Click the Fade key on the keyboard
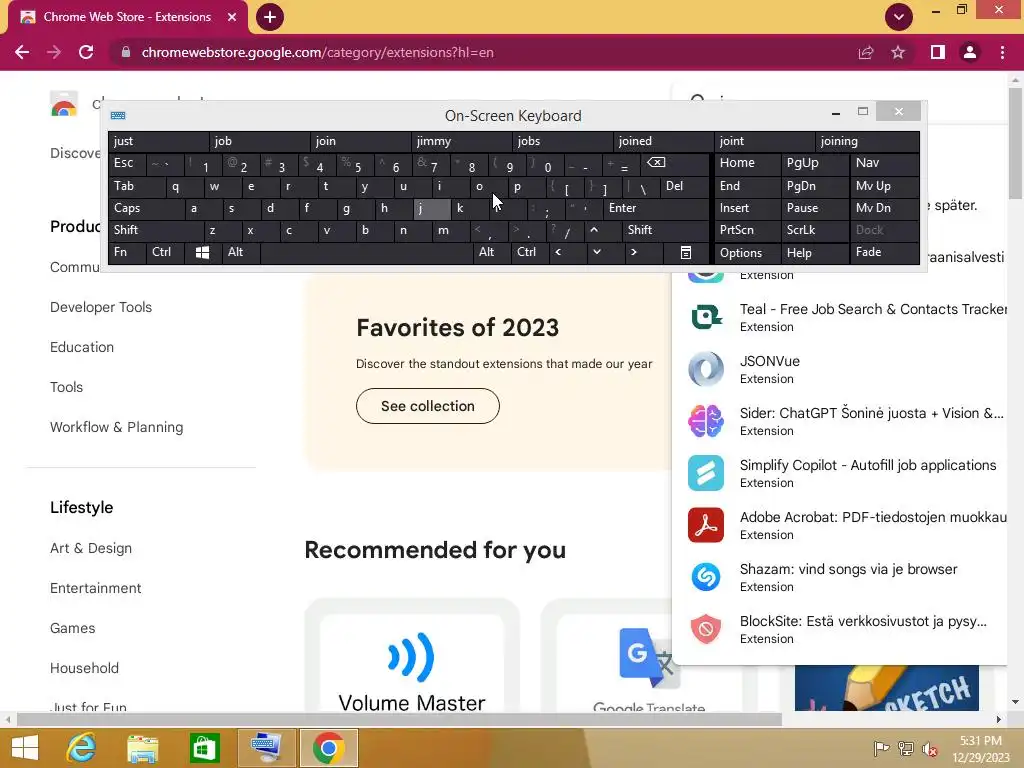The height and width of the screenshot is (768, 1024). (x=884, y=252)
